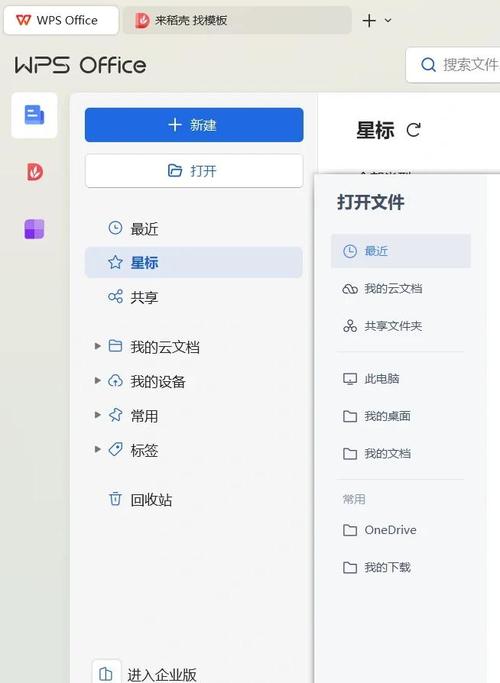Click the trash icon beside 回收站
Image resolution: width=500 pixels, height=683 pixels.
point(115,499)
